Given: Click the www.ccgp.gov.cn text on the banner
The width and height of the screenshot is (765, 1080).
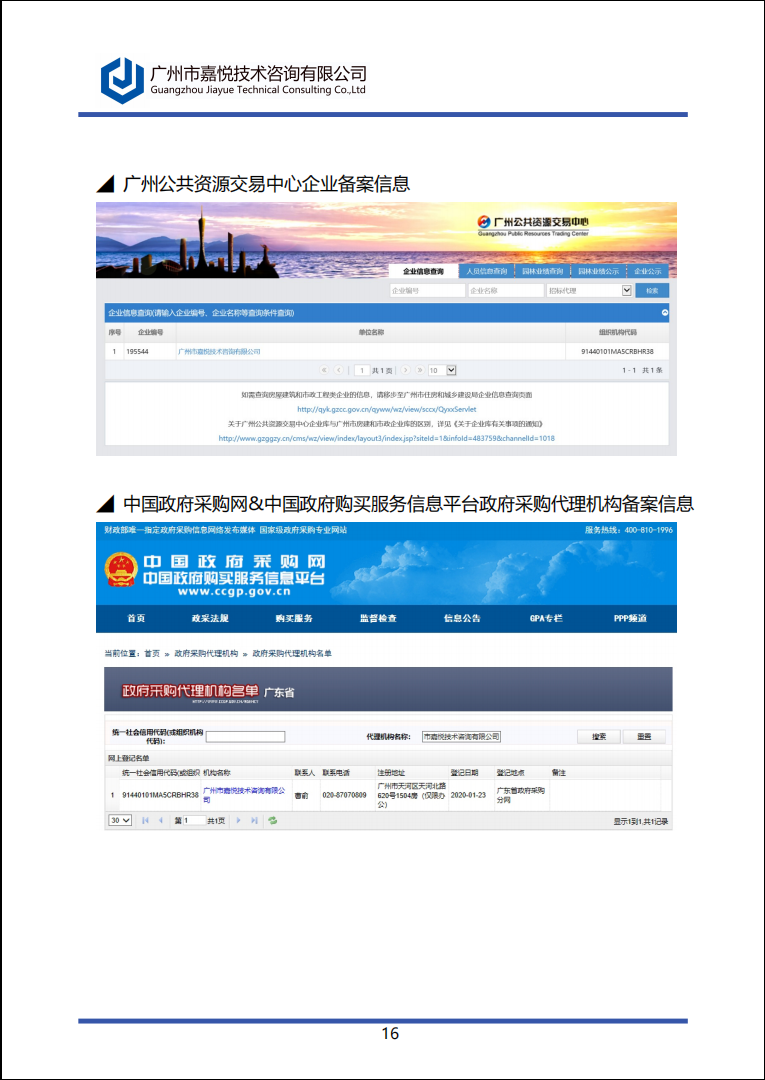Looking at the screenshot, I should pos(233,592).
